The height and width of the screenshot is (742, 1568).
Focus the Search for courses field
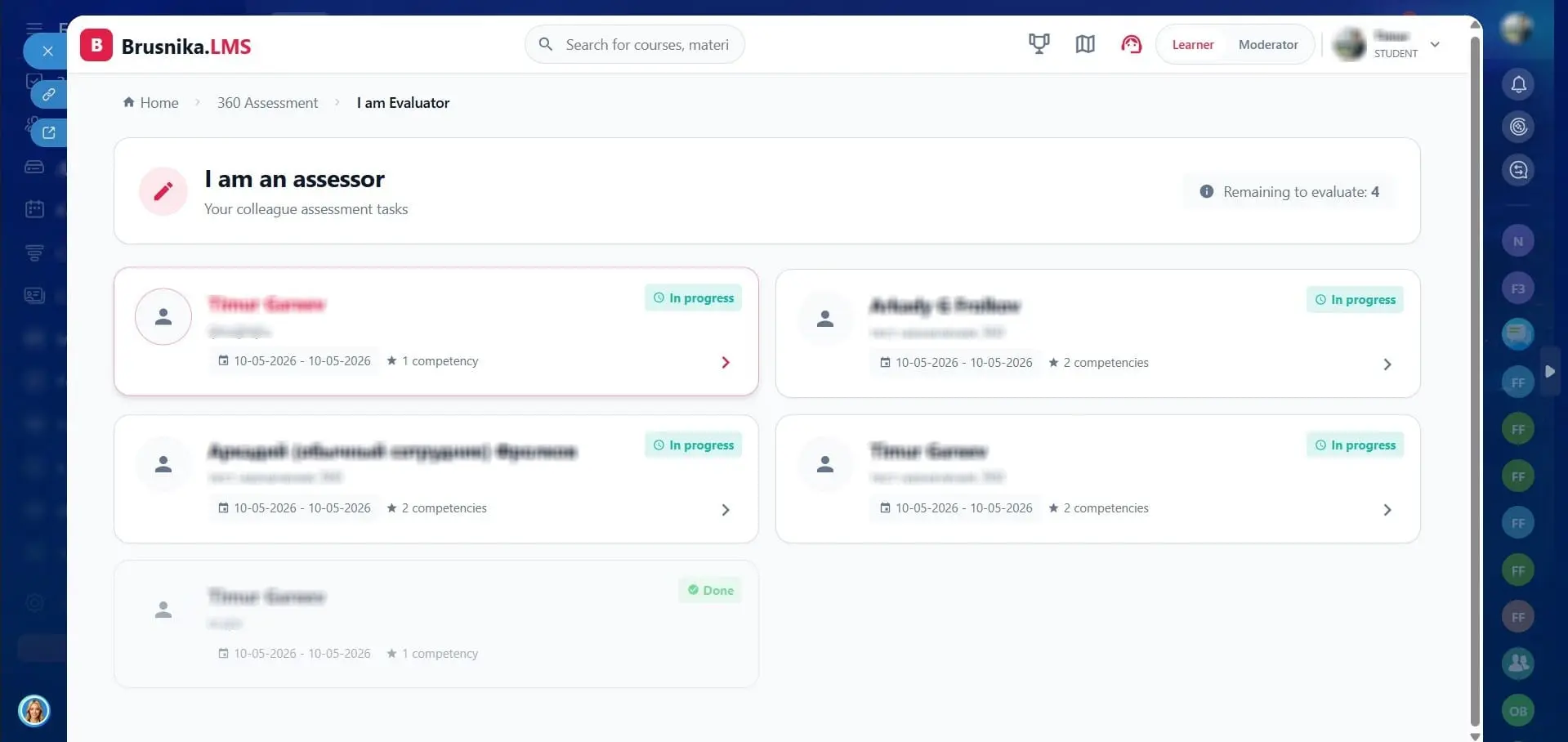point(634,44)
